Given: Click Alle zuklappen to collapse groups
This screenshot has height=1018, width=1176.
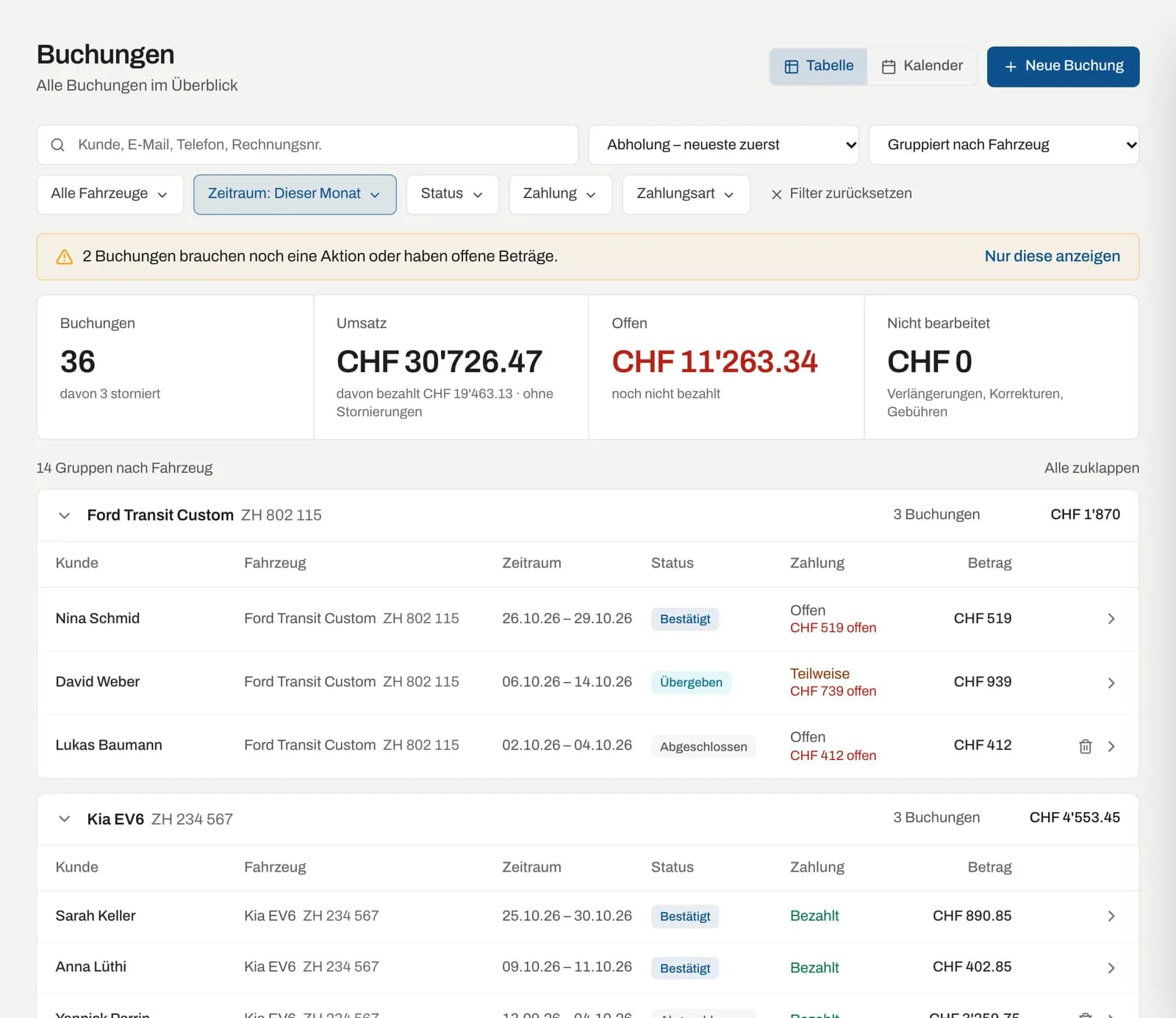Looking at the screenshot, I should point(1091,468).
